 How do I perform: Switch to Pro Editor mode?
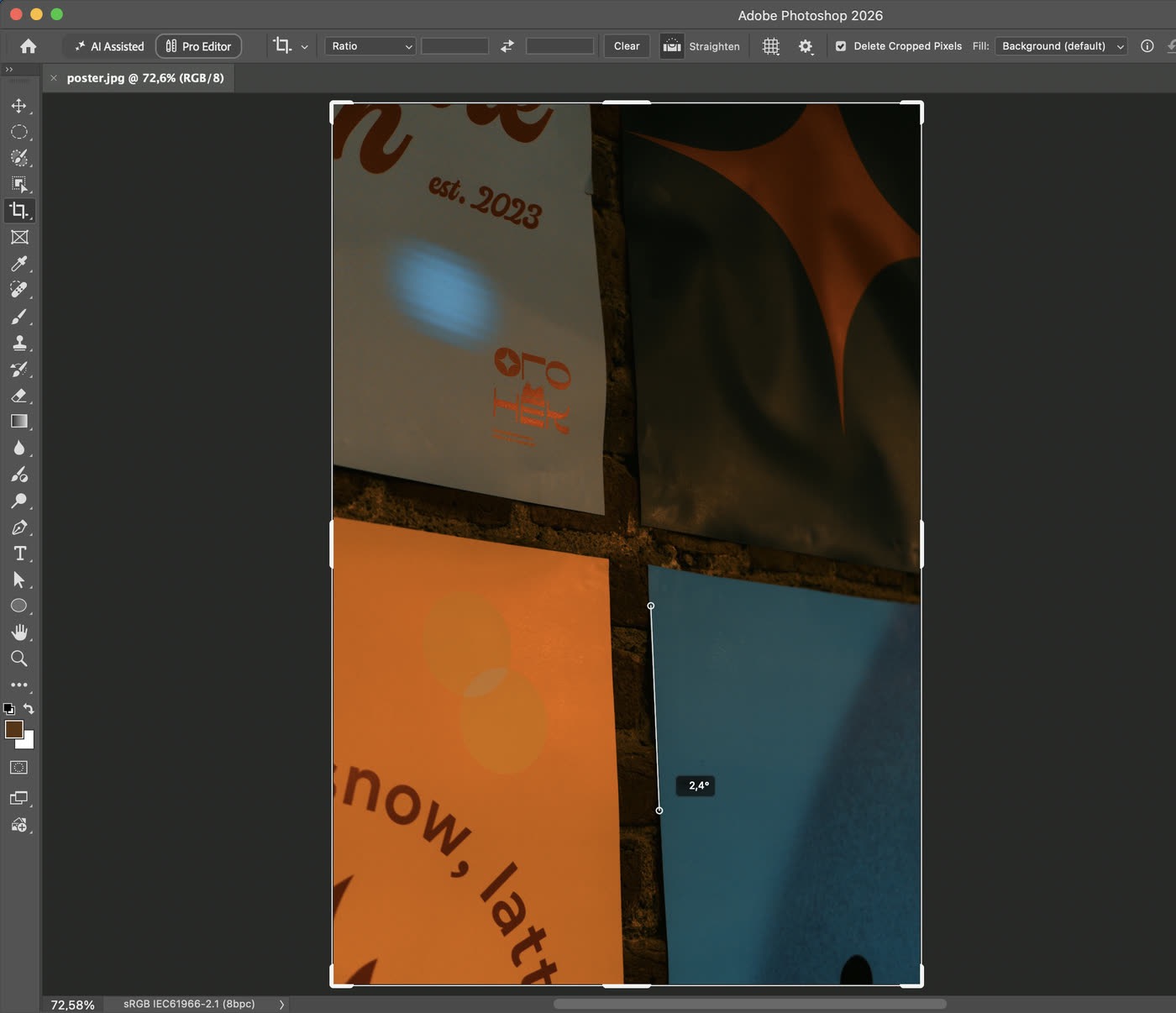click(198, 46)
